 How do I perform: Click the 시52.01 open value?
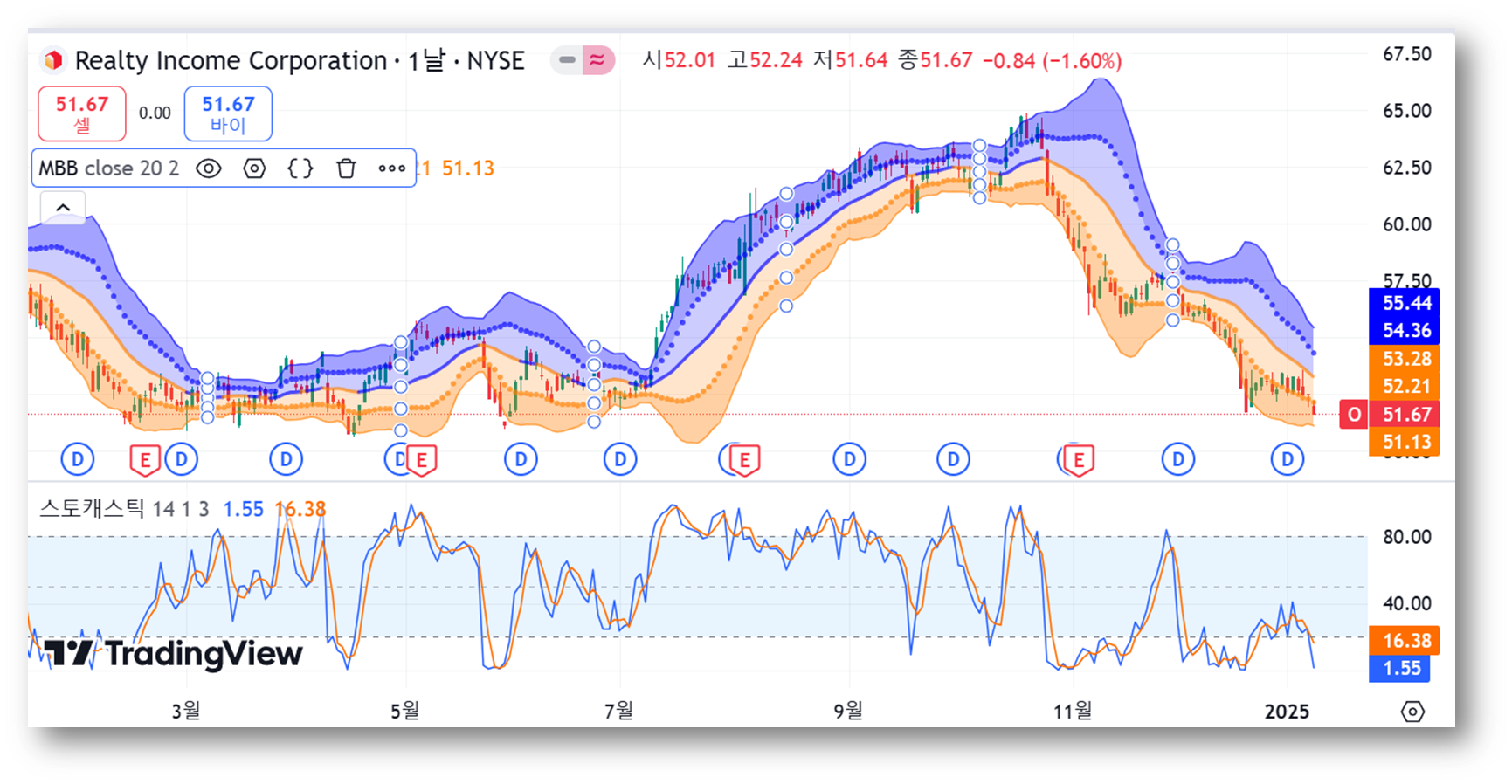point(679,60)
